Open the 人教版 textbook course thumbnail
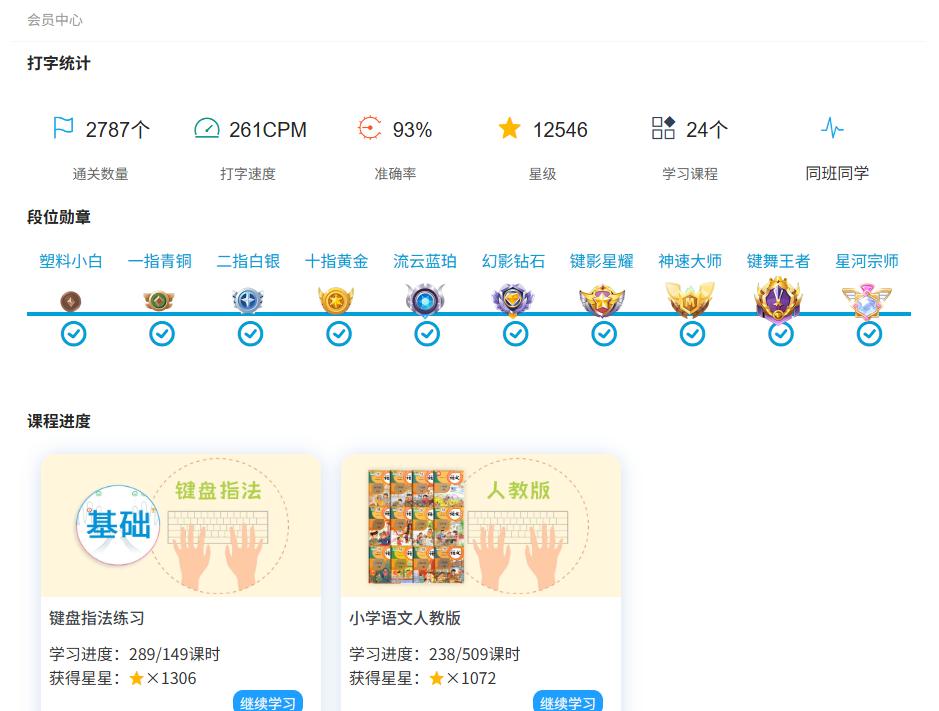 [x=481, y=526]
